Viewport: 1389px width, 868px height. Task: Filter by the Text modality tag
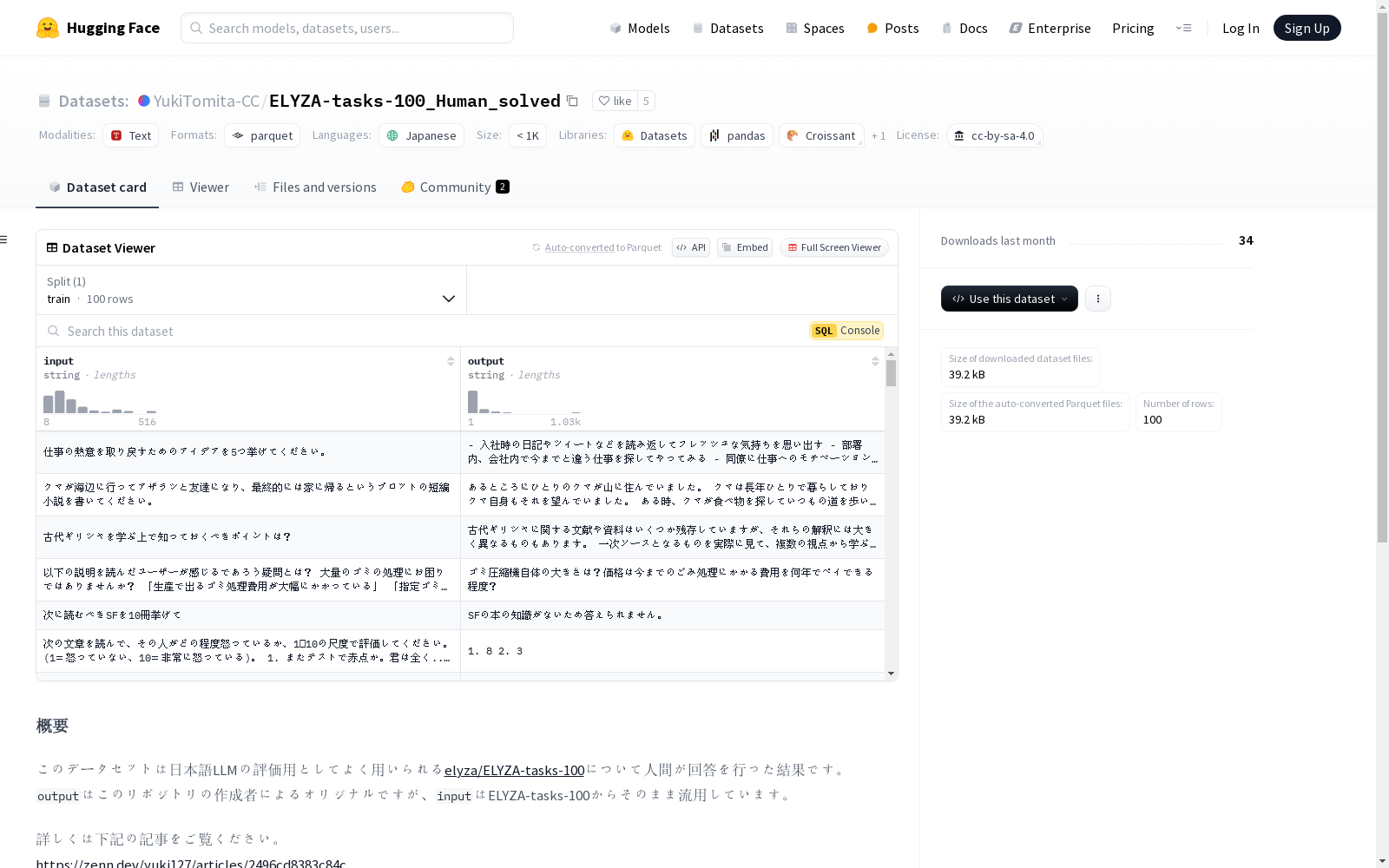[x=130, y=135]
